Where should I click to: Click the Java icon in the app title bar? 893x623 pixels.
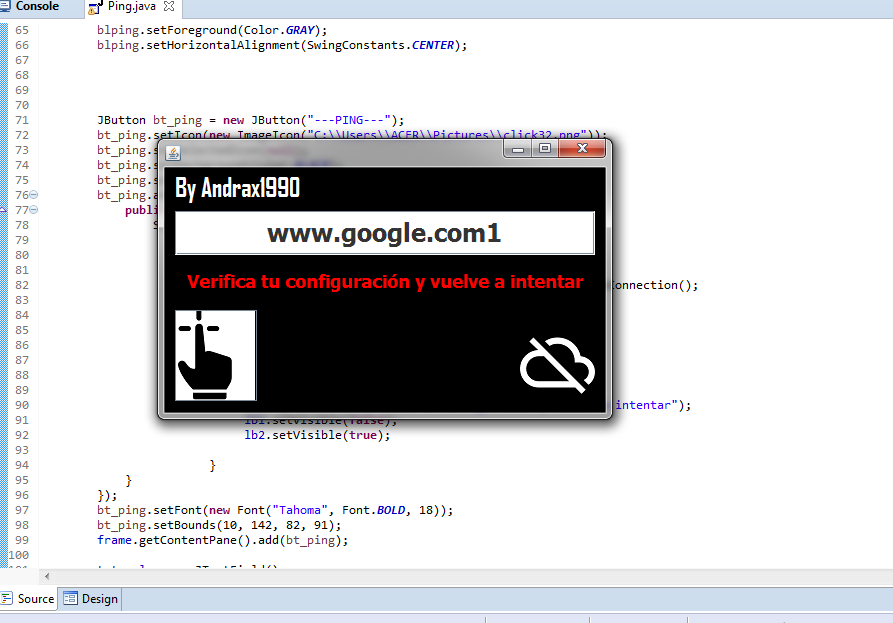click(173, 153)
